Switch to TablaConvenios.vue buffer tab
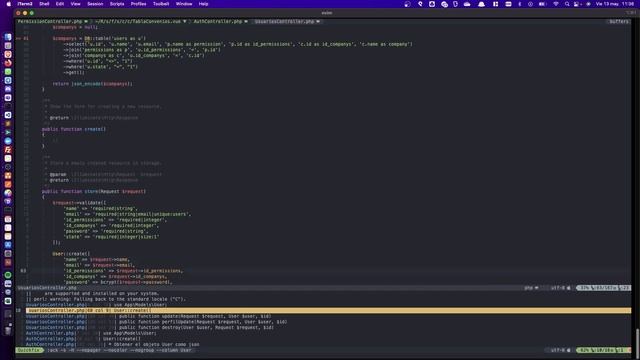The image size is (640, 360). point(141,21)
